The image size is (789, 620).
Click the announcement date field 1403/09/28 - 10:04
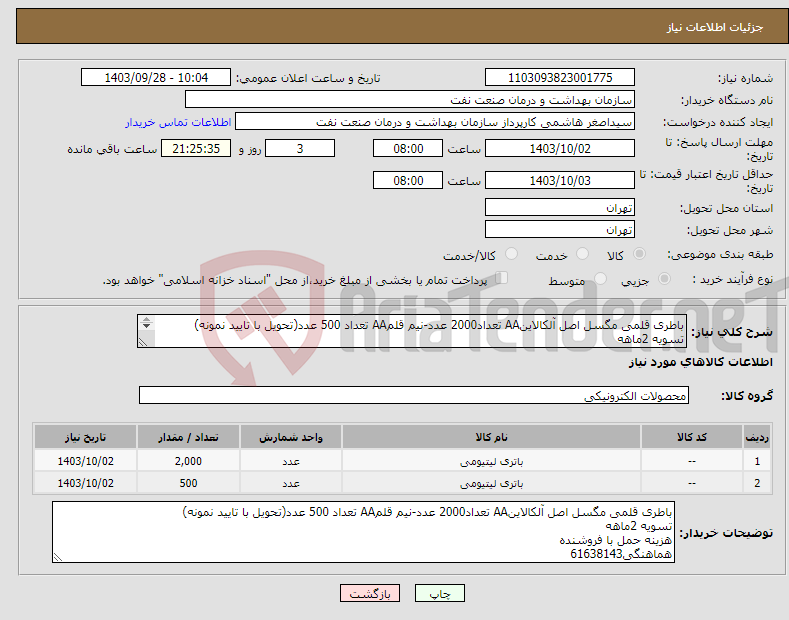156,78
